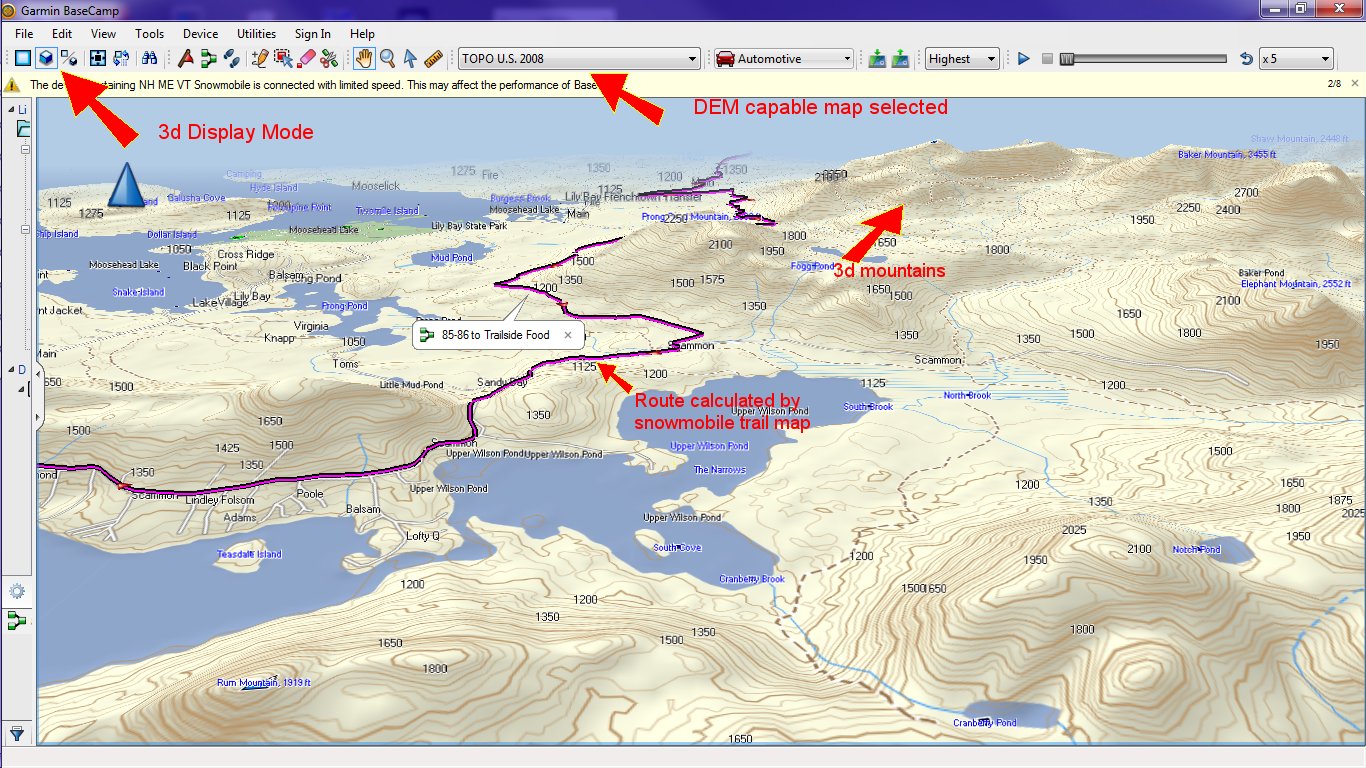Close the 85-86 to Trailside Food popup

567,335
